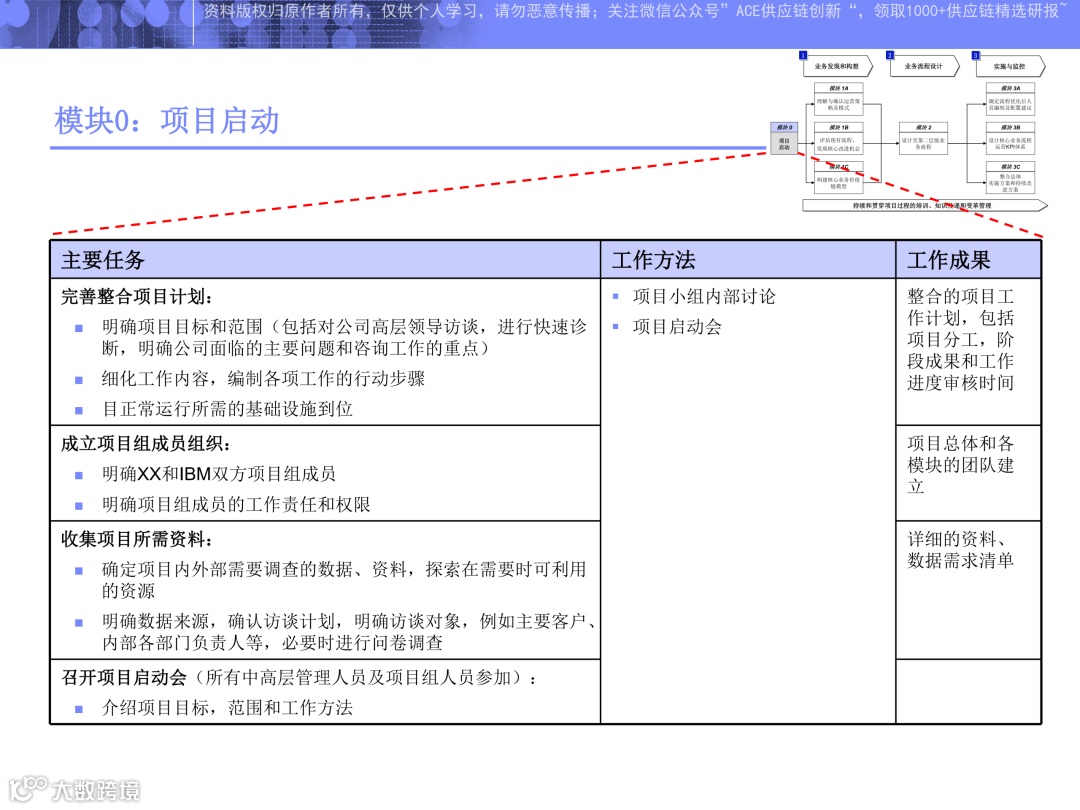Click the blue number 3 badge
Screen dimensions: 1080x810
(975, 54)
